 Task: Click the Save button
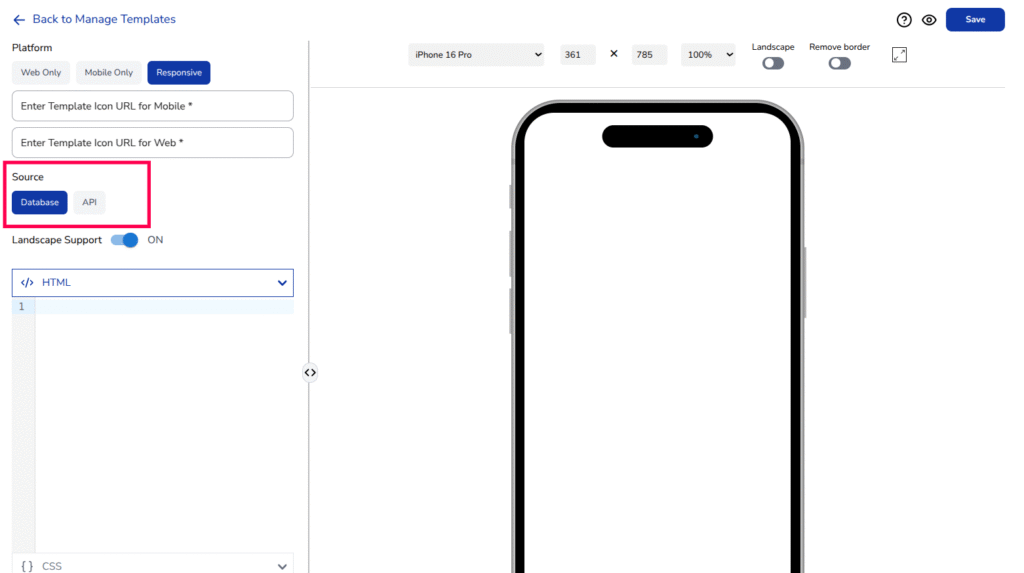974,20
